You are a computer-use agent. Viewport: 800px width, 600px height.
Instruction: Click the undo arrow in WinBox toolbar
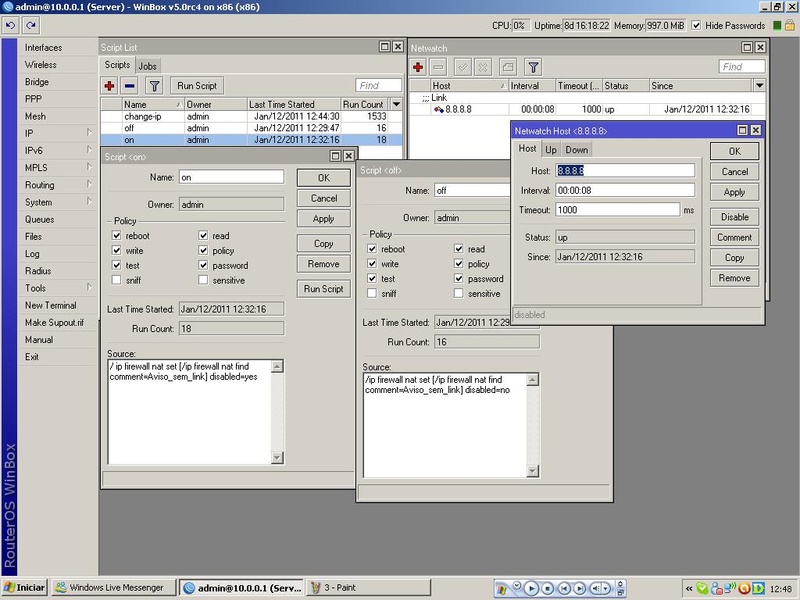11,24
